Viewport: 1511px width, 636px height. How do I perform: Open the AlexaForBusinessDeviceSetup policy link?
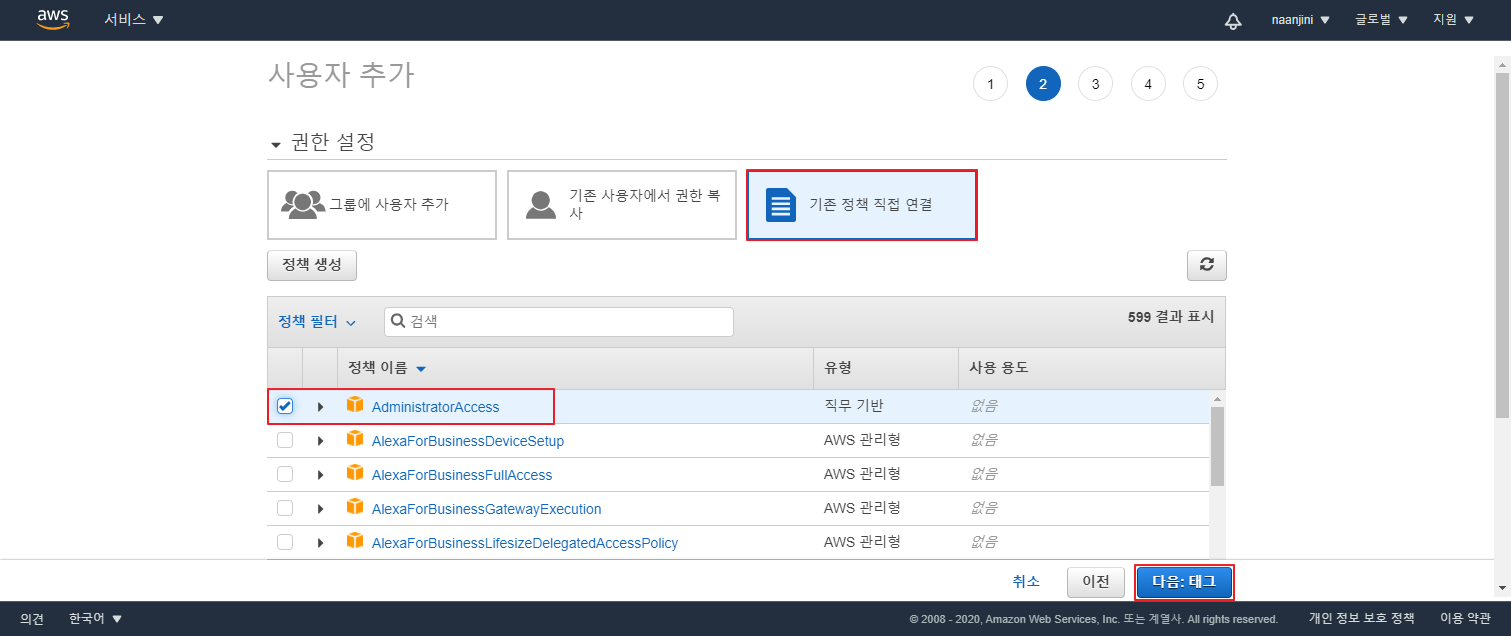click(x=468, y=441)
